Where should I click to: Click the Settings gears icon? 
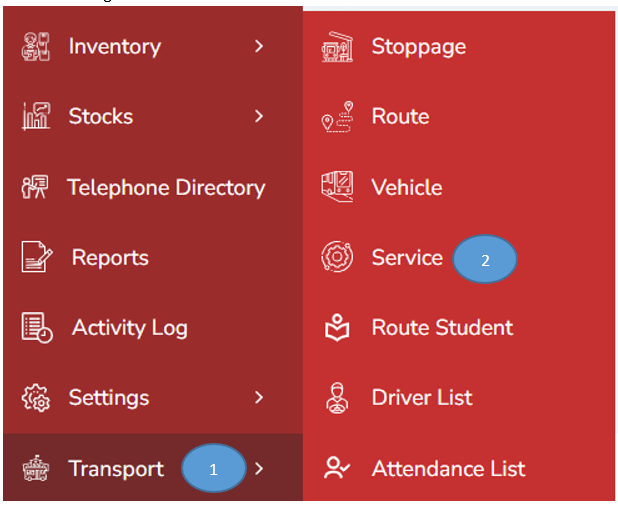click(35, 398)
